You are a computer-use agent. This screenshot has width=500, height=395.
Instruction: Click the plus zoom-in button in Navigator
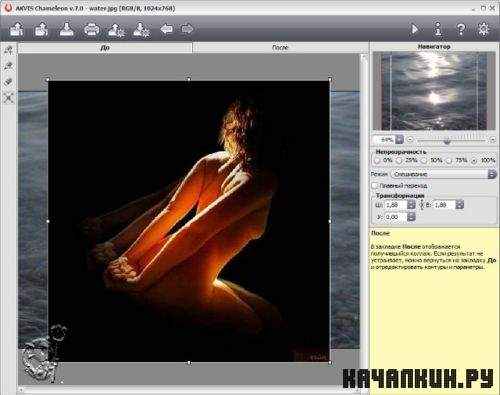point(493,140)
